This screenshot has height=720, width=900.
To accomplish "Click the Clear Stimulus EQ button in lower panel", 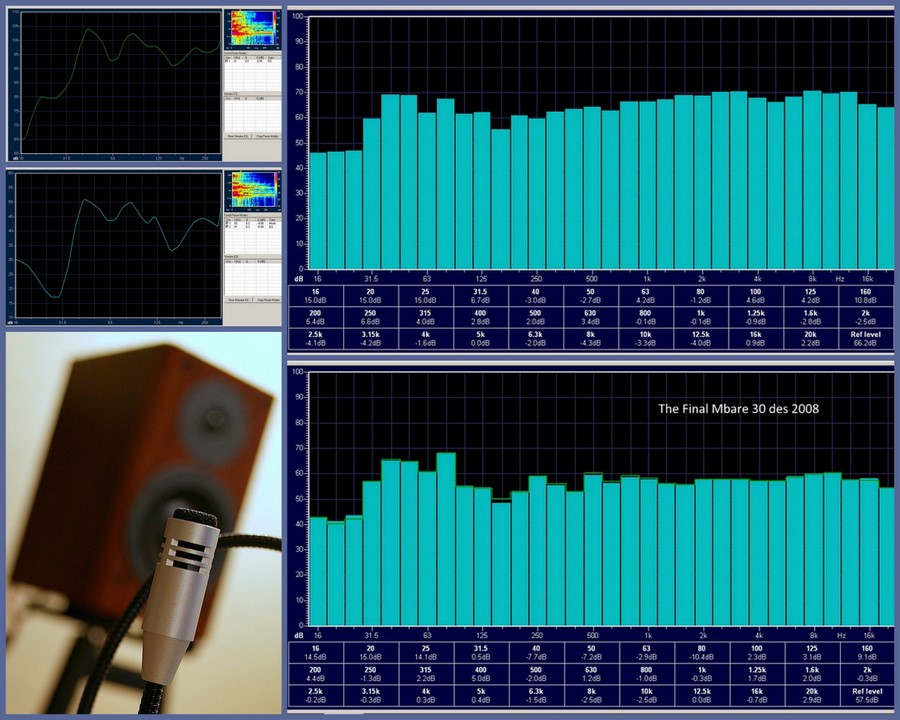I will point(238,300).
